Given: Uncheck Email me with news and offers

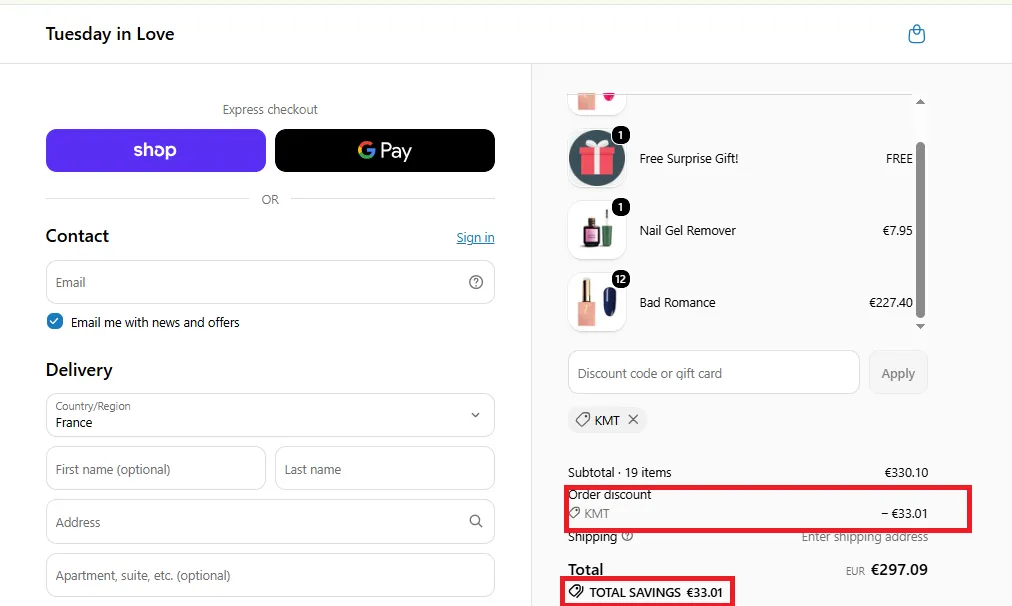Looking at the screenshot, I should click(55, 321).
